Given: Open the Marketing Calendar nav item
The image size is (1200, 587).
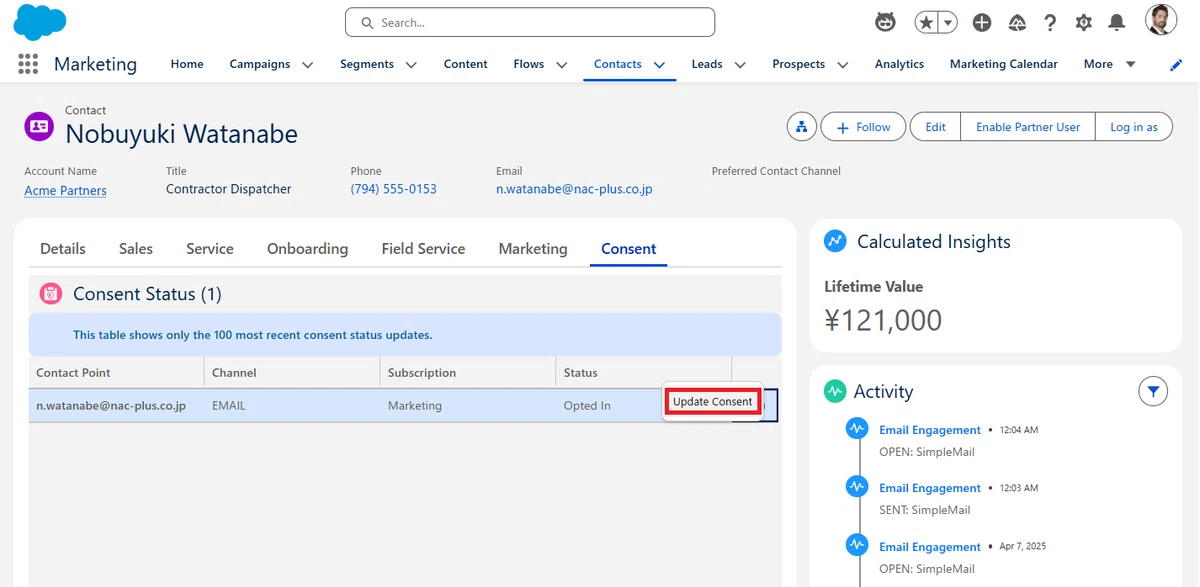Looking at the screenshot, I should (x=1003, y=64).
